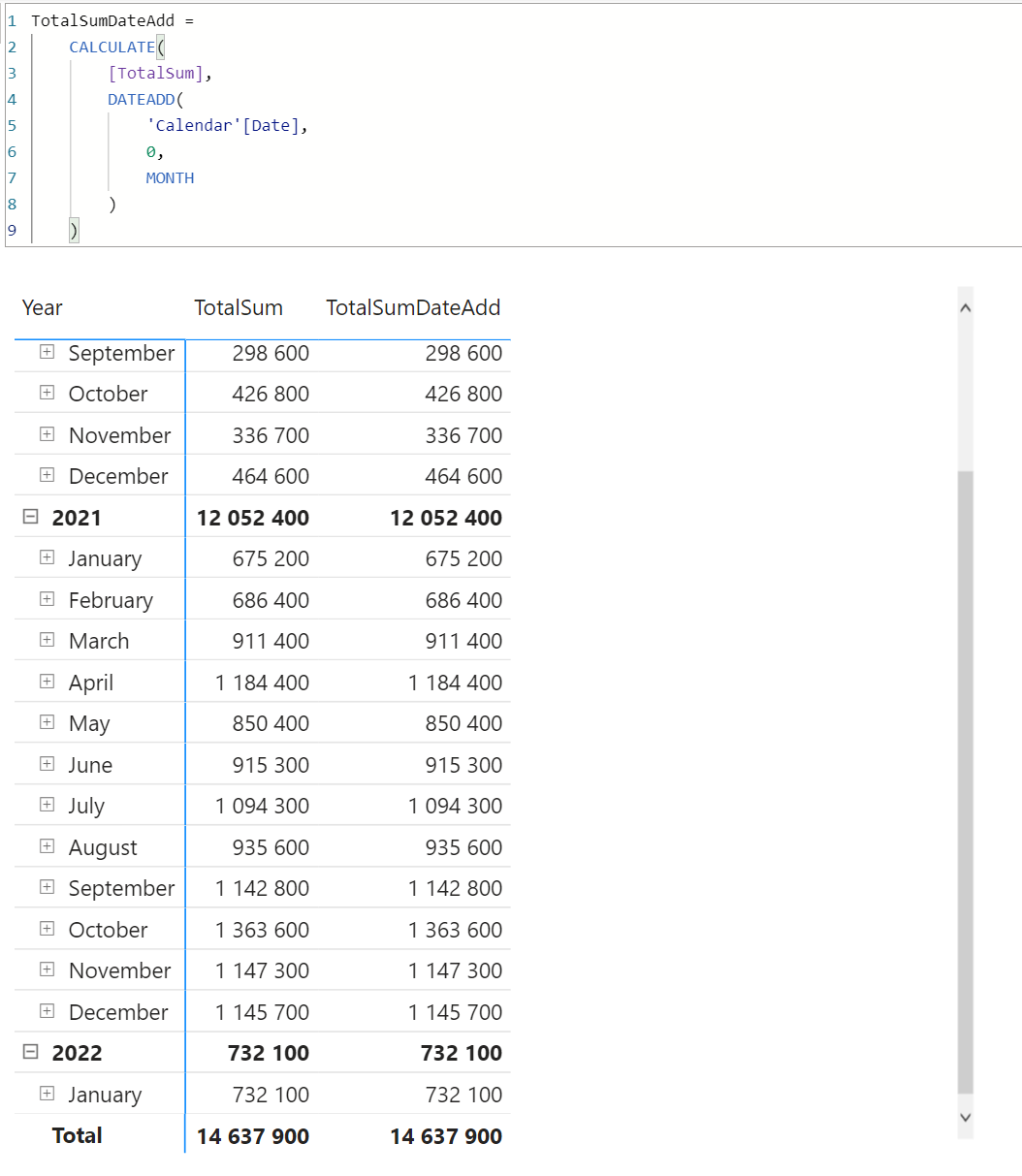Expand the March row

coord(47,640)
